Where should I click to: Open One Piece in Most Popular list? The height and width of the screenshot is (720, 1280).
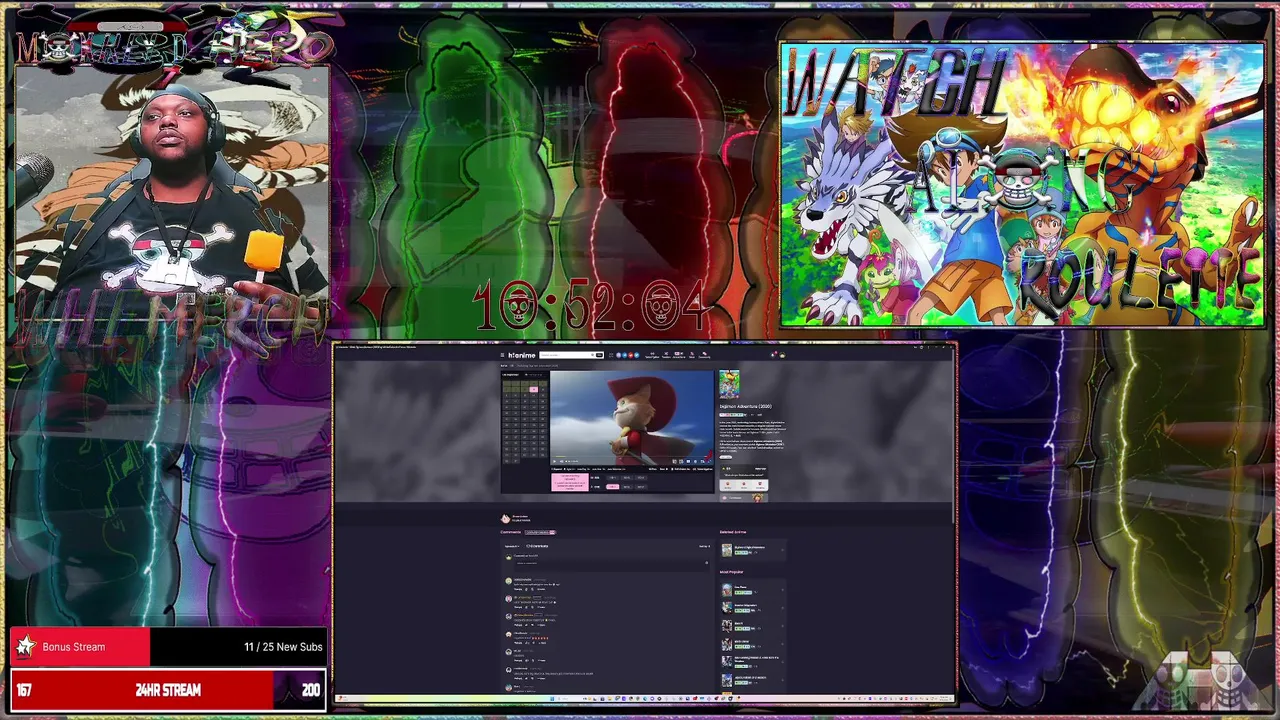coord(741,587)
